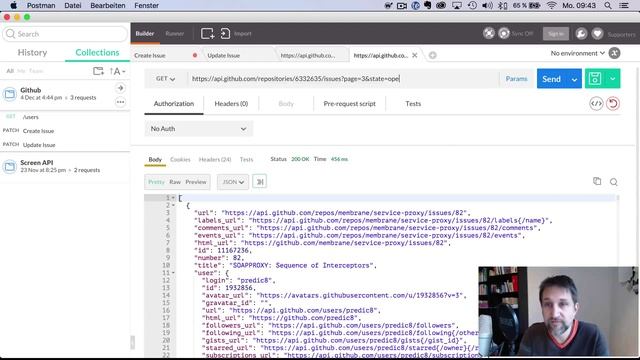Open the interceptor satellite icon
640x360 pixels.
pyautogui.click(x=489, y=33)
